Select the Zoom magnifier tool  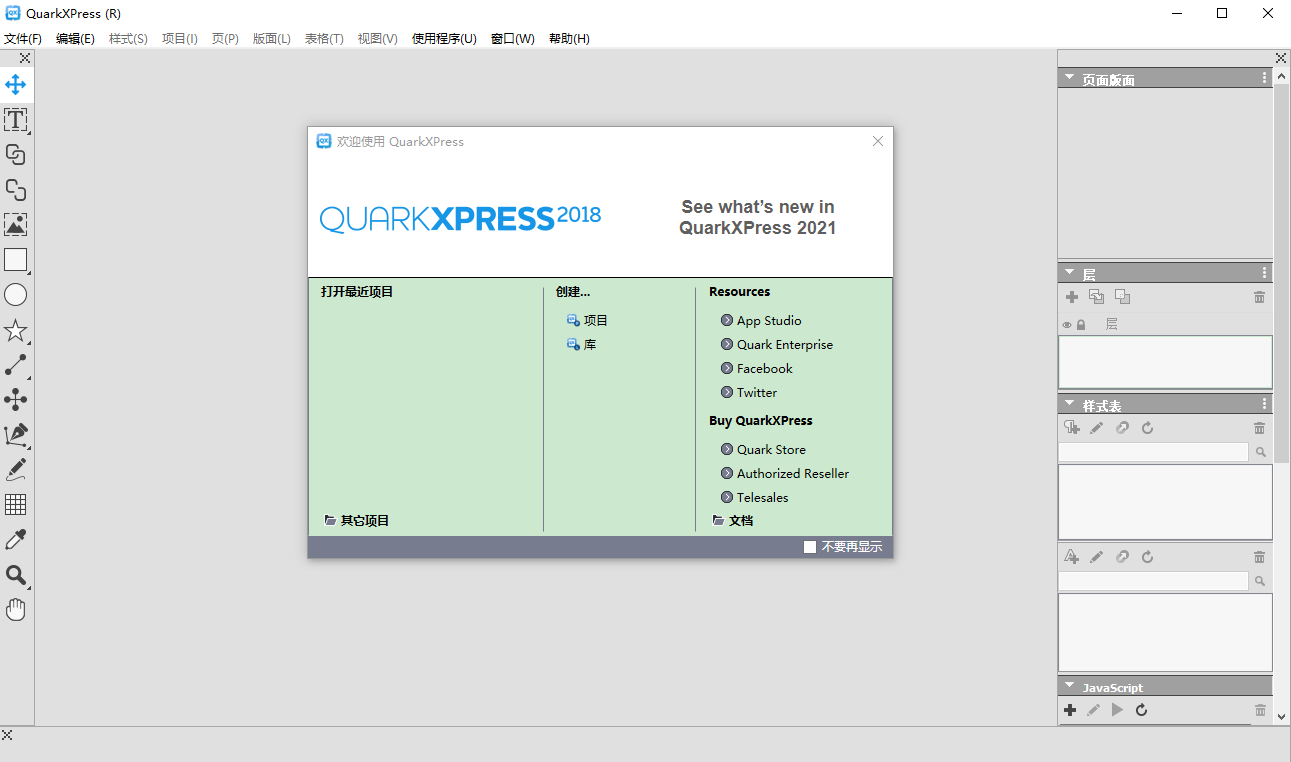click(x=15, y=575)
